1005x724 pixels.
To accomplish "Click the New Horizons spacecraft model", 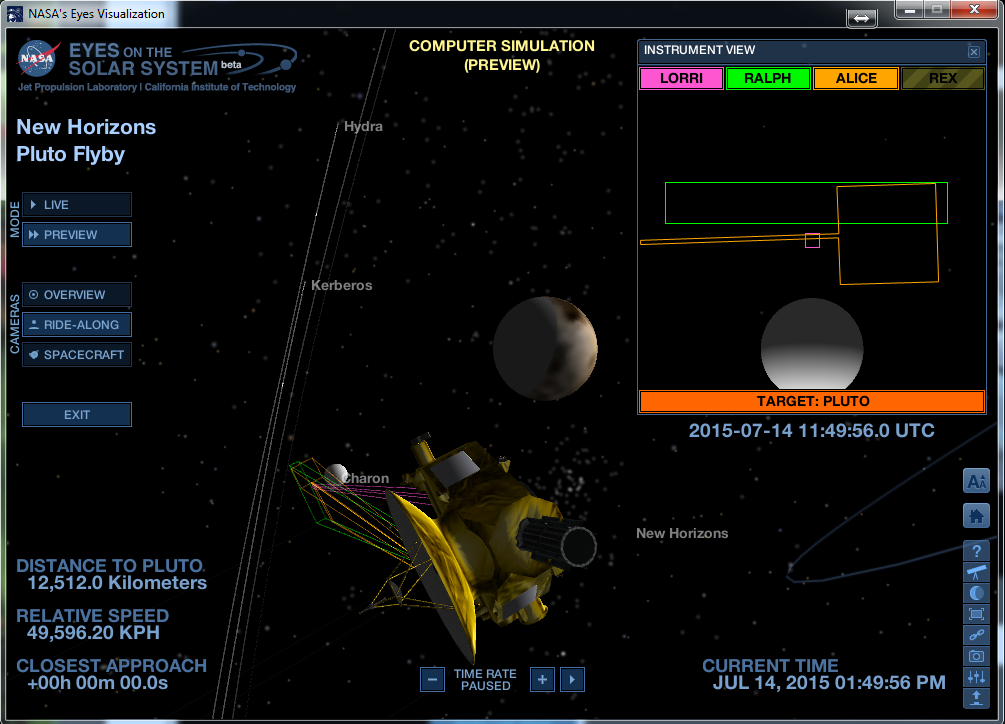I will (487, 545).
